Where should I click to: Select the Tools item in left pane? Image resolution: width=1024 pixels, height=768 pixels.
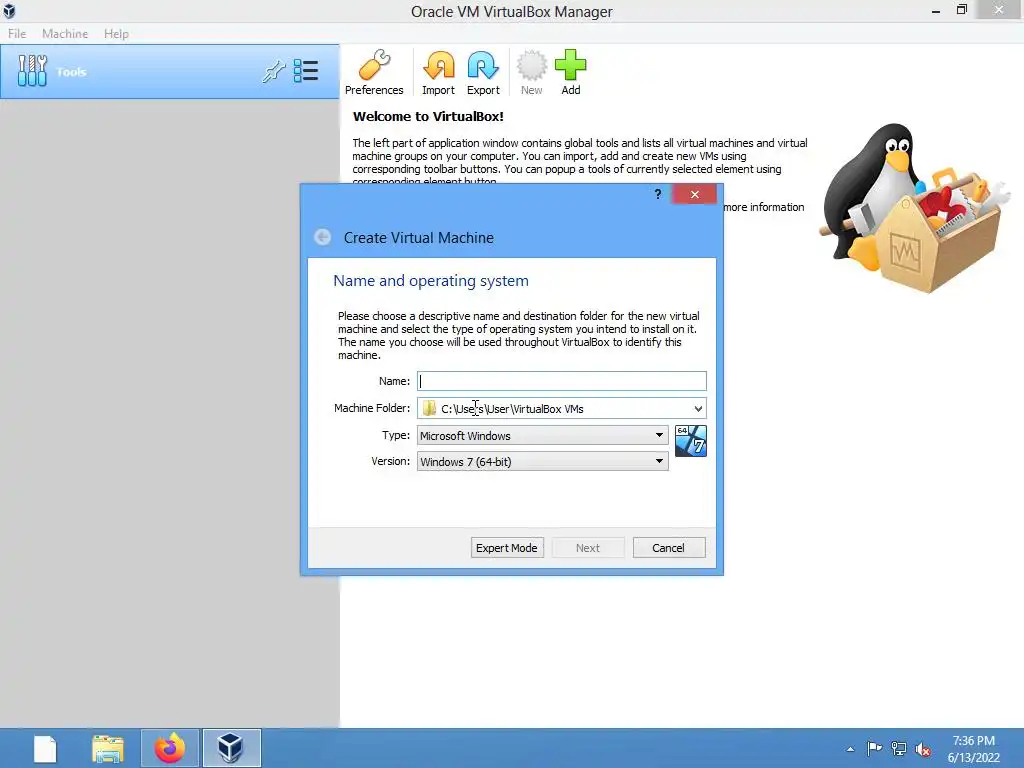click(x=170, y=72)
